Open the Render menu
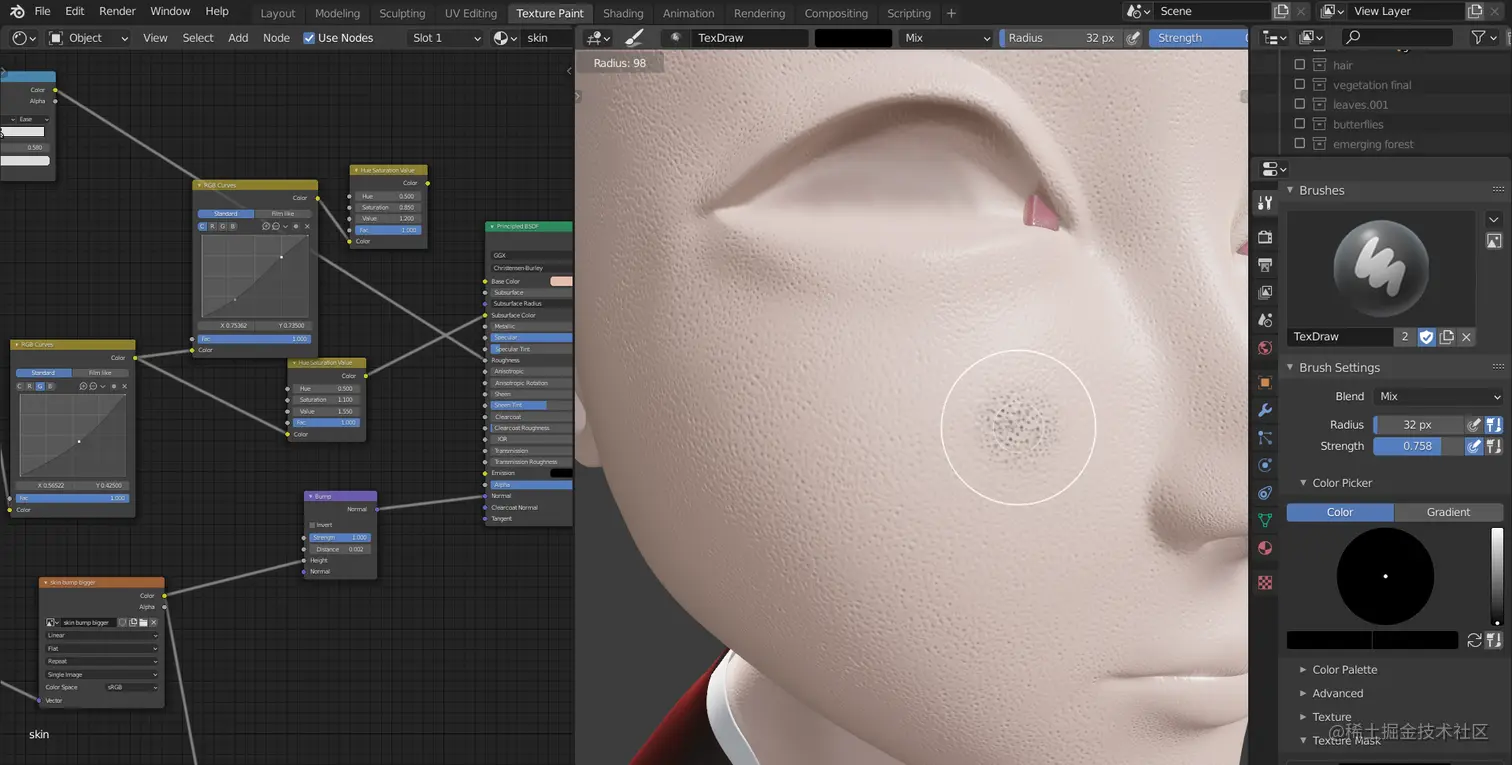The height and width of the screenshot is (765, 1512). click(x=117, y=11)
